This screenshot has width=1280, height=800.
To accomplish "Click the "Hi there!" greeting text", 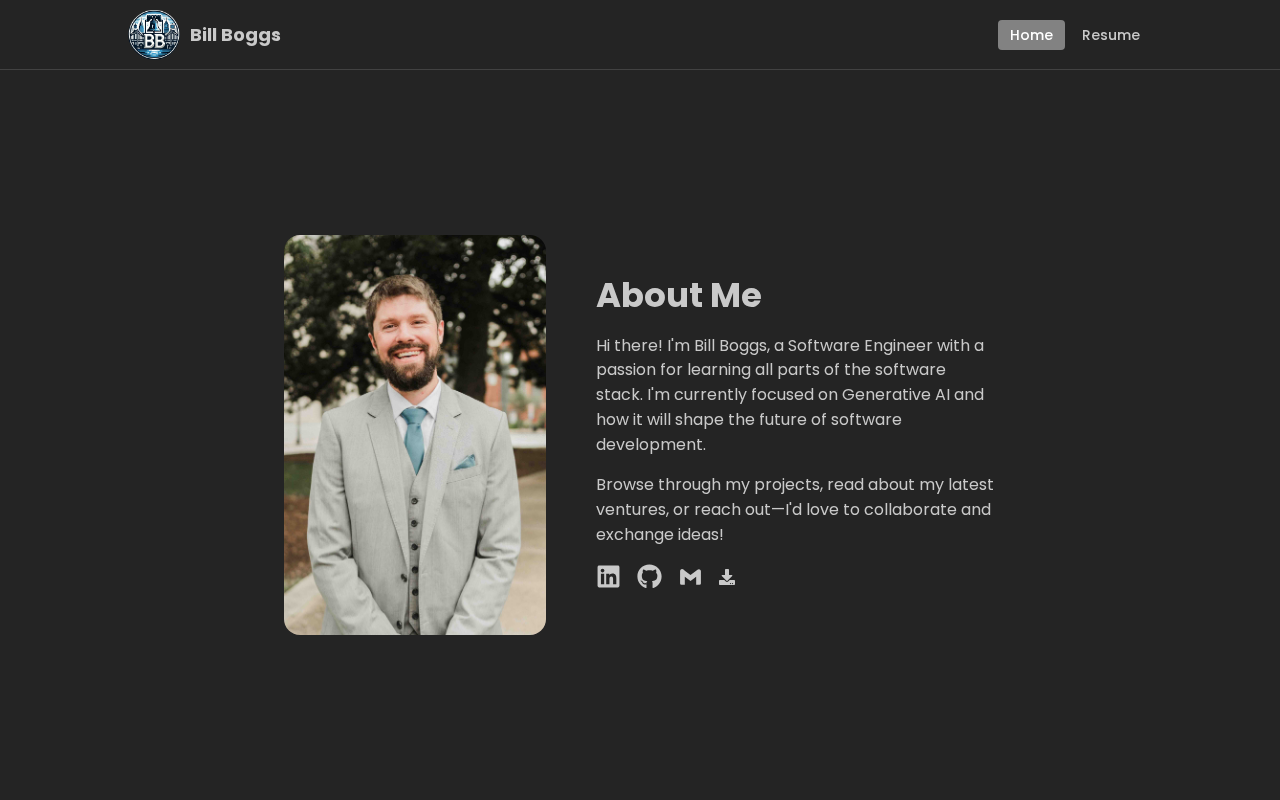I will click(629, 346).
